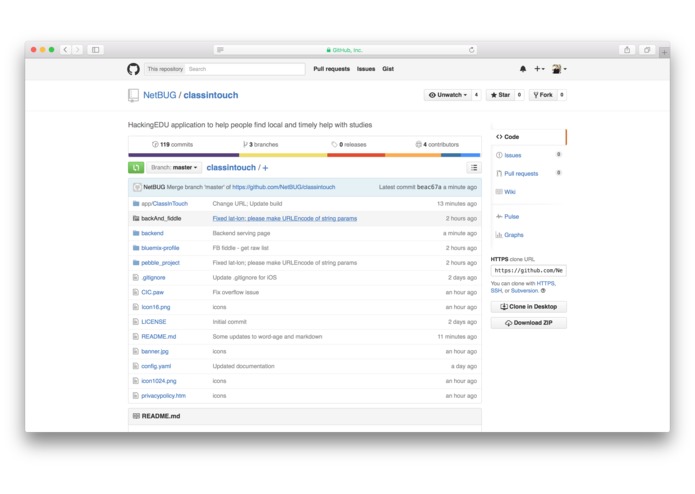Open the app/ClassInTouch folder
Screen dimensions: 695x494
click(164, 204)
